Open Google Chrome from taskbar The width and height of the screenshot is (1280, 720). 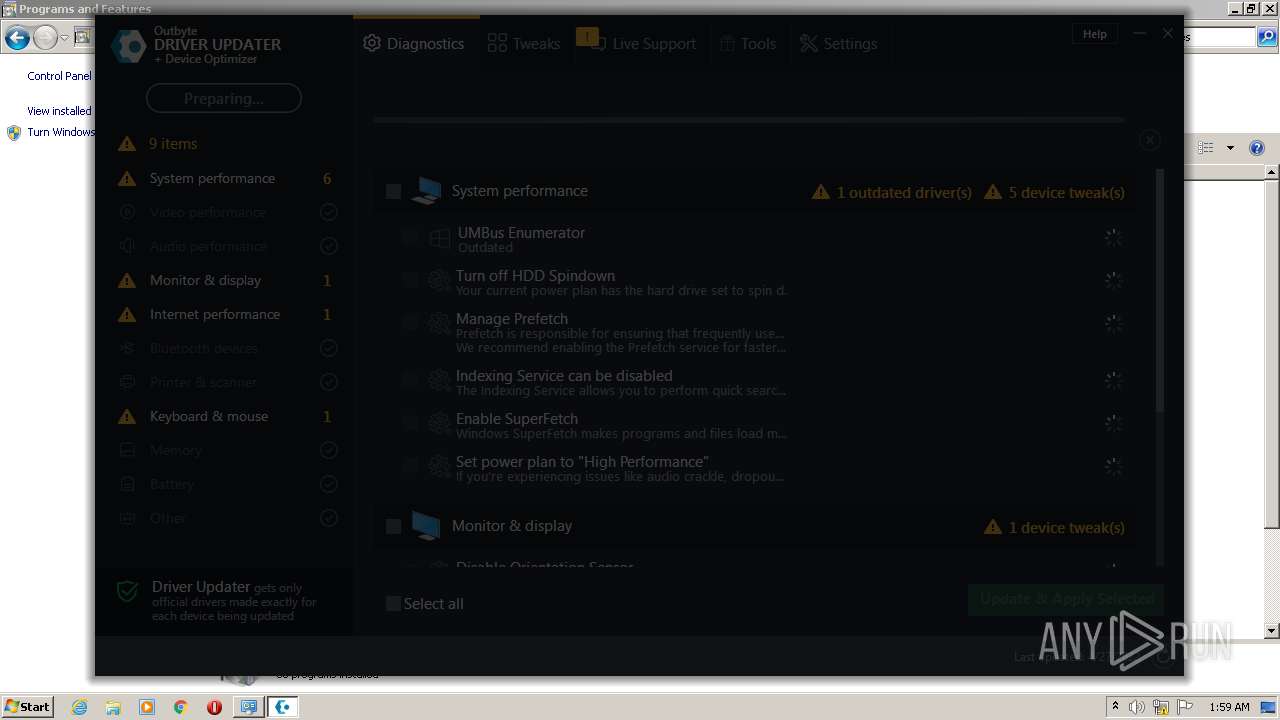[180, 707]
